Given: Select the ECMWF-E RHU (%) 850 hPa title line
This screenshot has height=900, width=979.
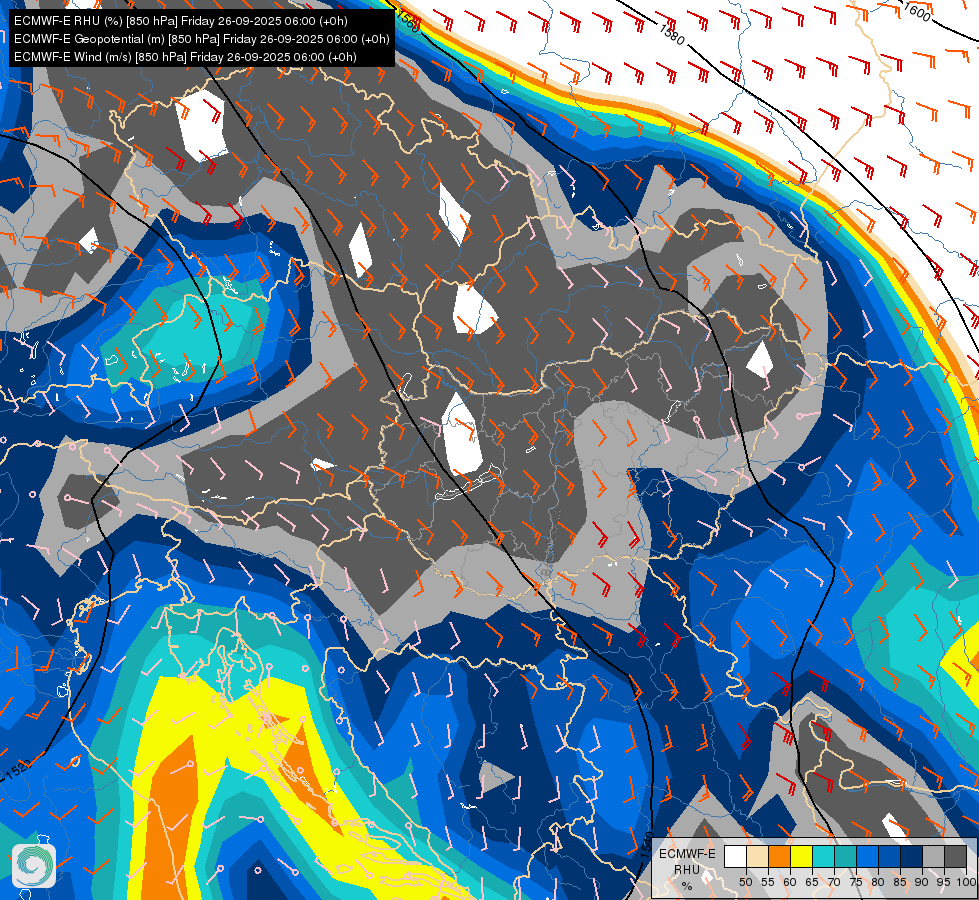Looking at the screenshot, I should click(180, 21).
